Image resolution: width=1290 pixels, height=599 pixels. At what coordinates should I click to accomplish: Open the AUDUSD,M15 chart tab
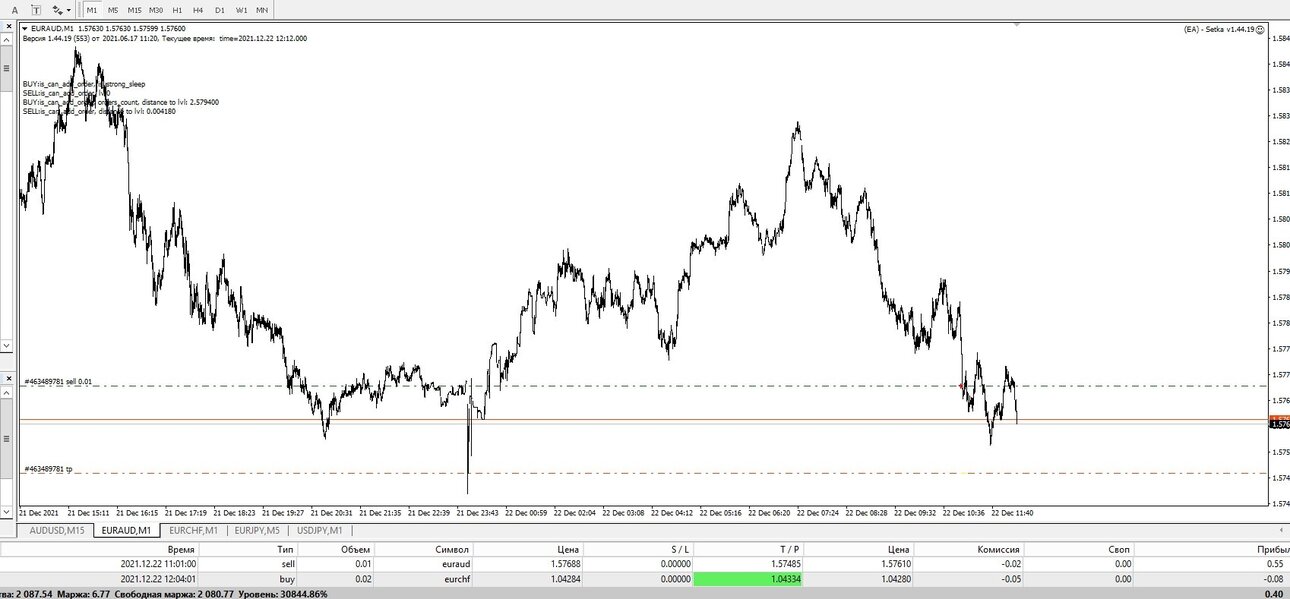click(57, 530)
